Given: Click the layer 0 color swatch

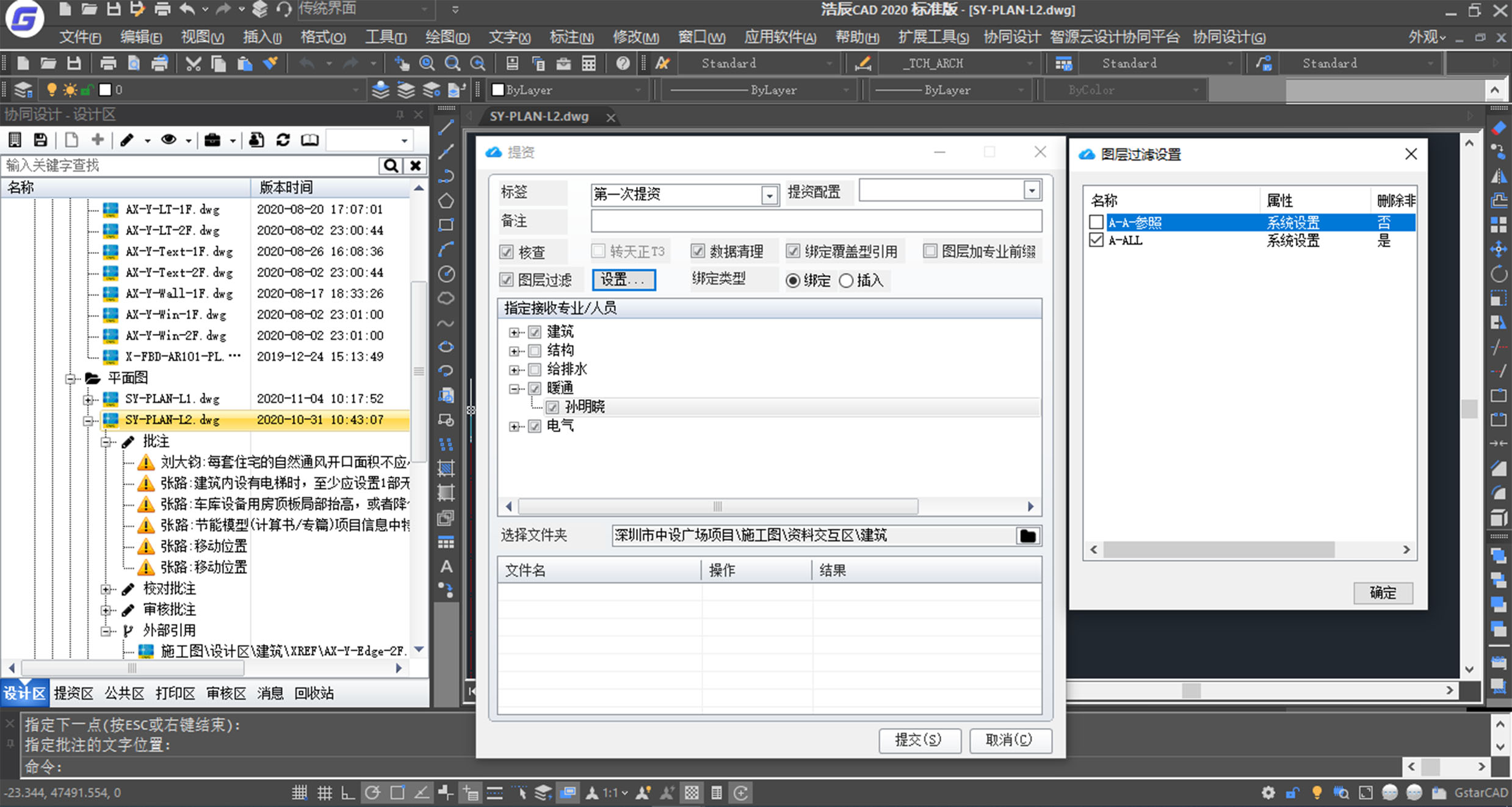Looking at the screenshot, I should pos(105,90).
